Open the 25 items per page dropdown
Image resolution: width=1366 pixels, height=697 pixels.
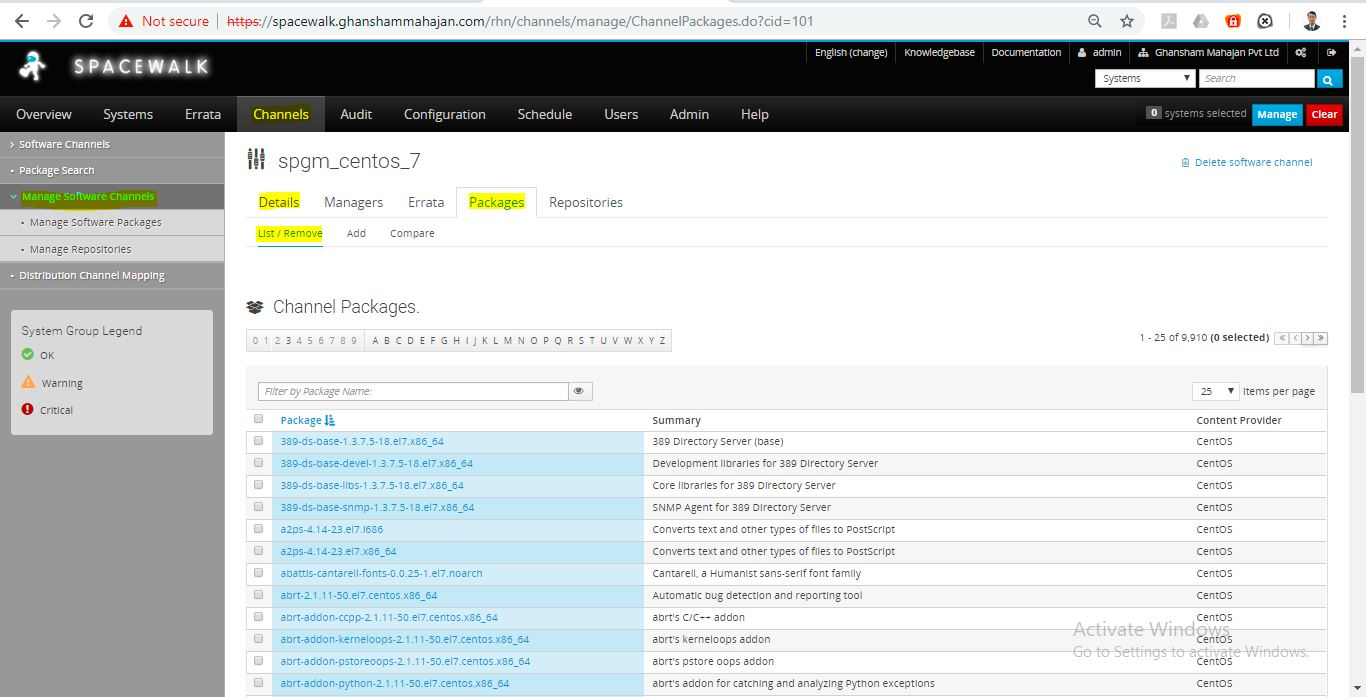coord(1215,391)
